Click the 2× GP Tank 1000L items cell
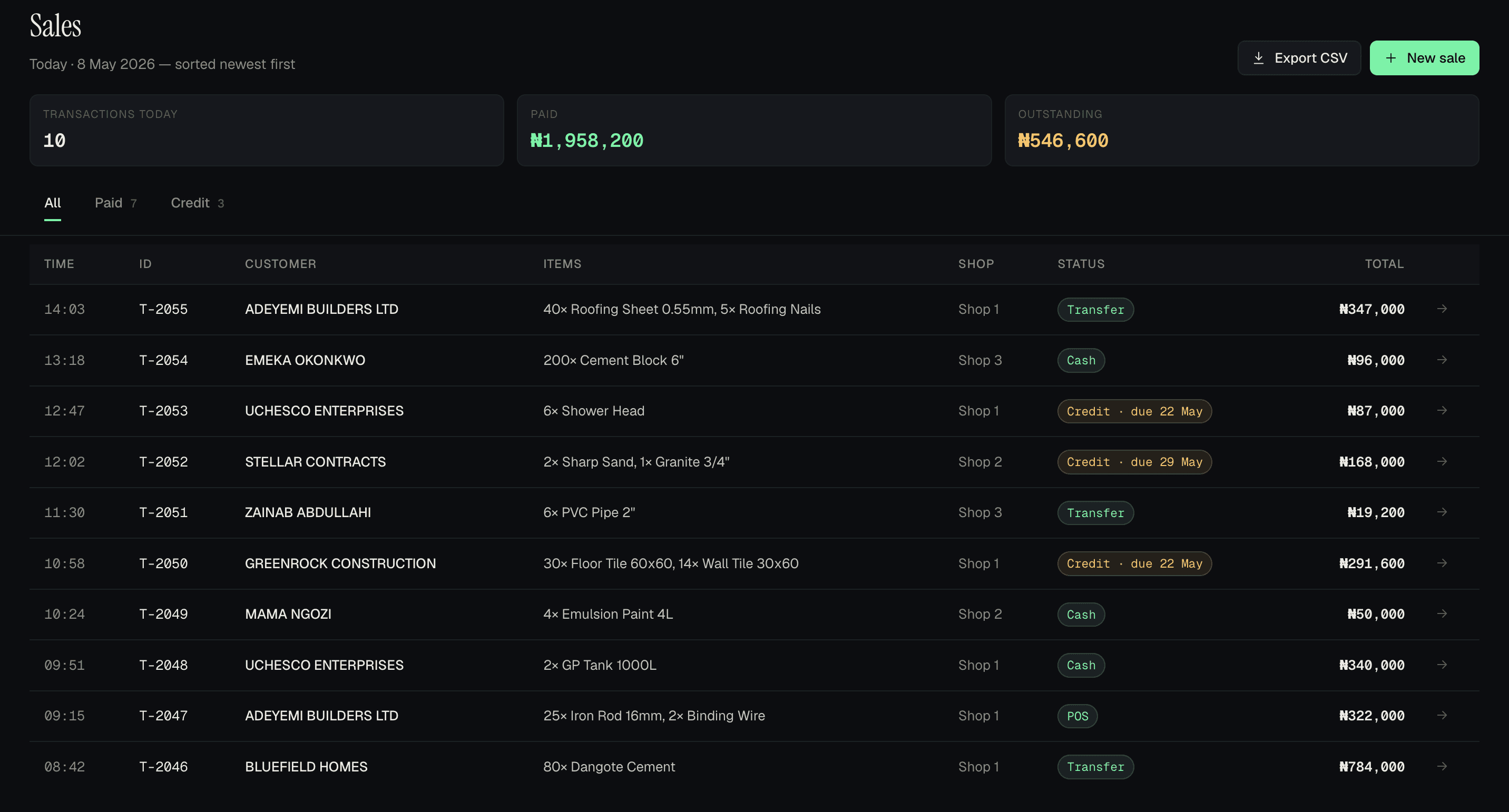 pos(599,665)
